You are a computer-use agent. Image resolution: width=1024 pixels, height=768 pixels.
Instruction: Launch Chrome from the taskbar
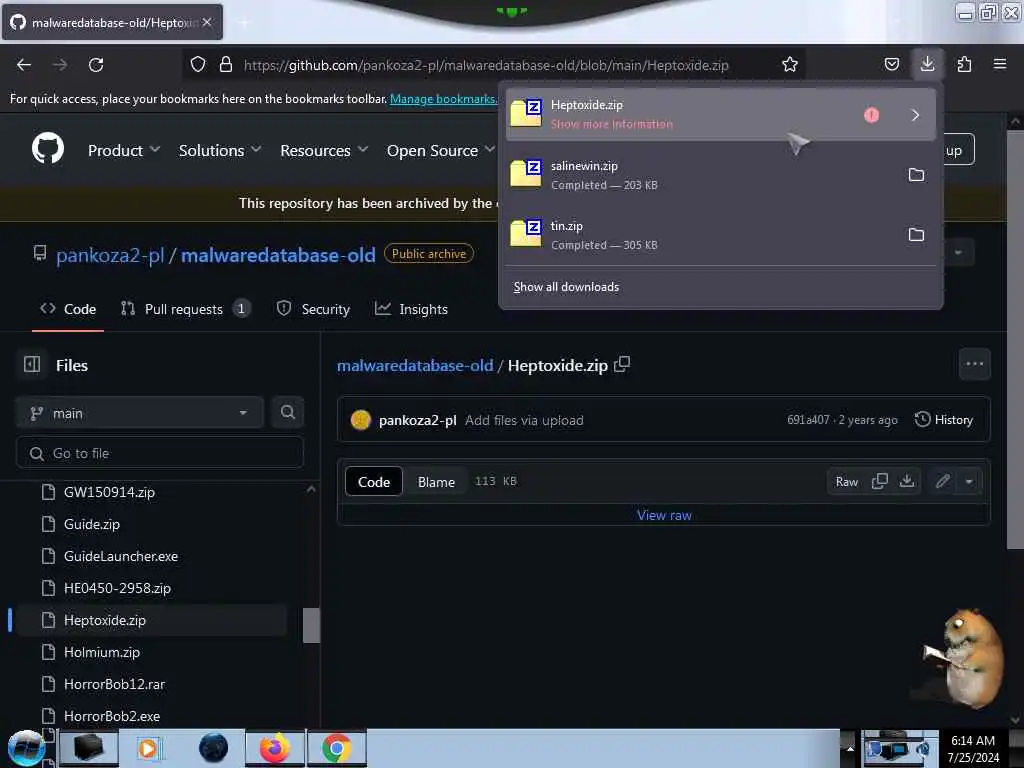(336, 748)
